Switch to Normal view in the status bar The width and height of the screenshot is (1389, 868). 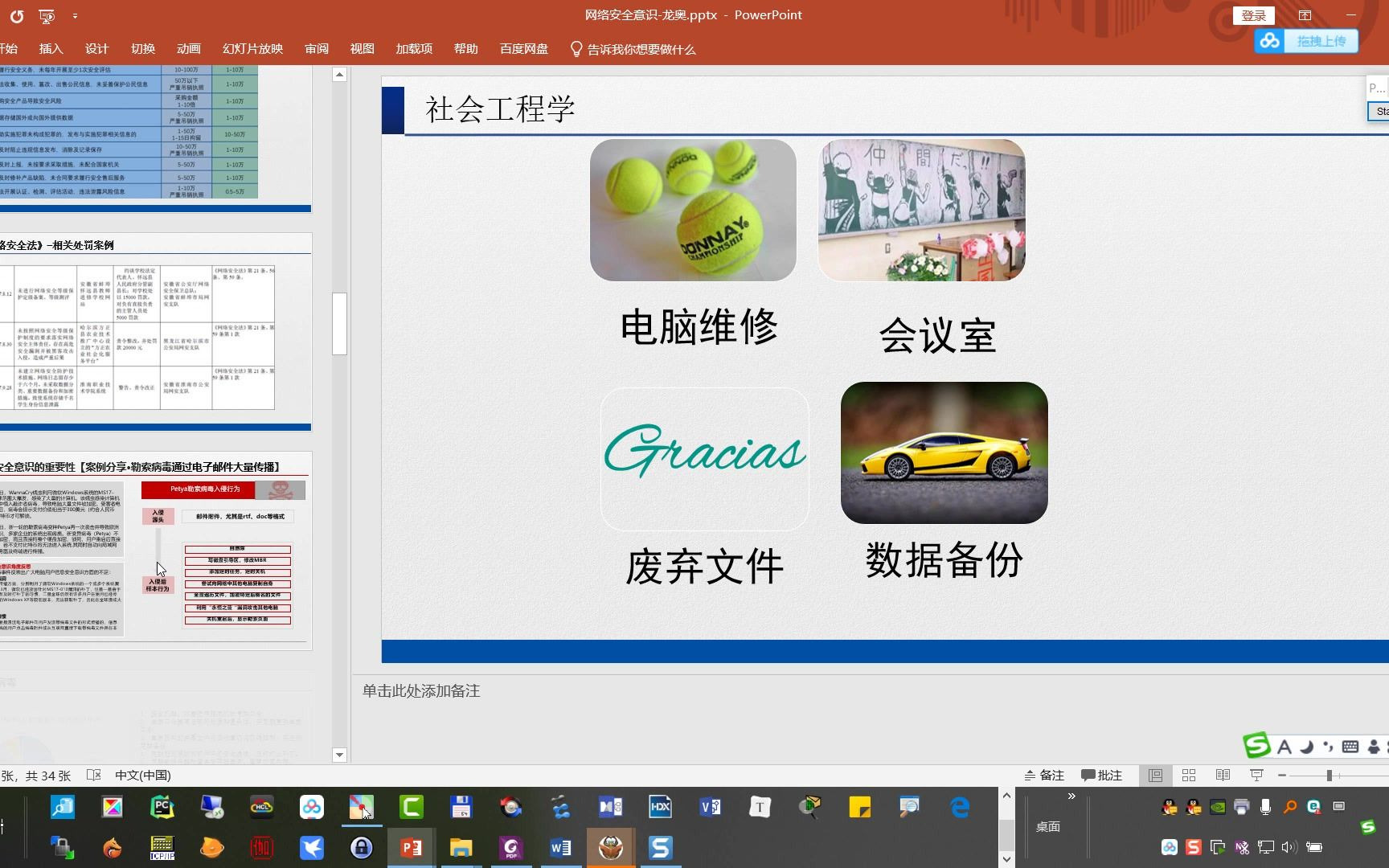coord(1155,776)
